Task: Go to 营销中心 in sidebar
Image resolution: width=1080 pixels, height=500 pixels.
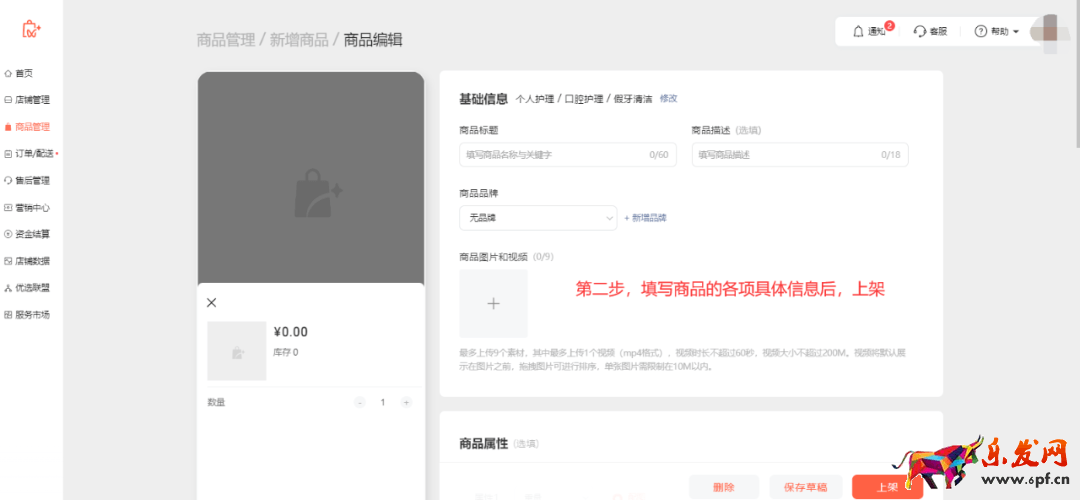Action: tap(32, 208)
